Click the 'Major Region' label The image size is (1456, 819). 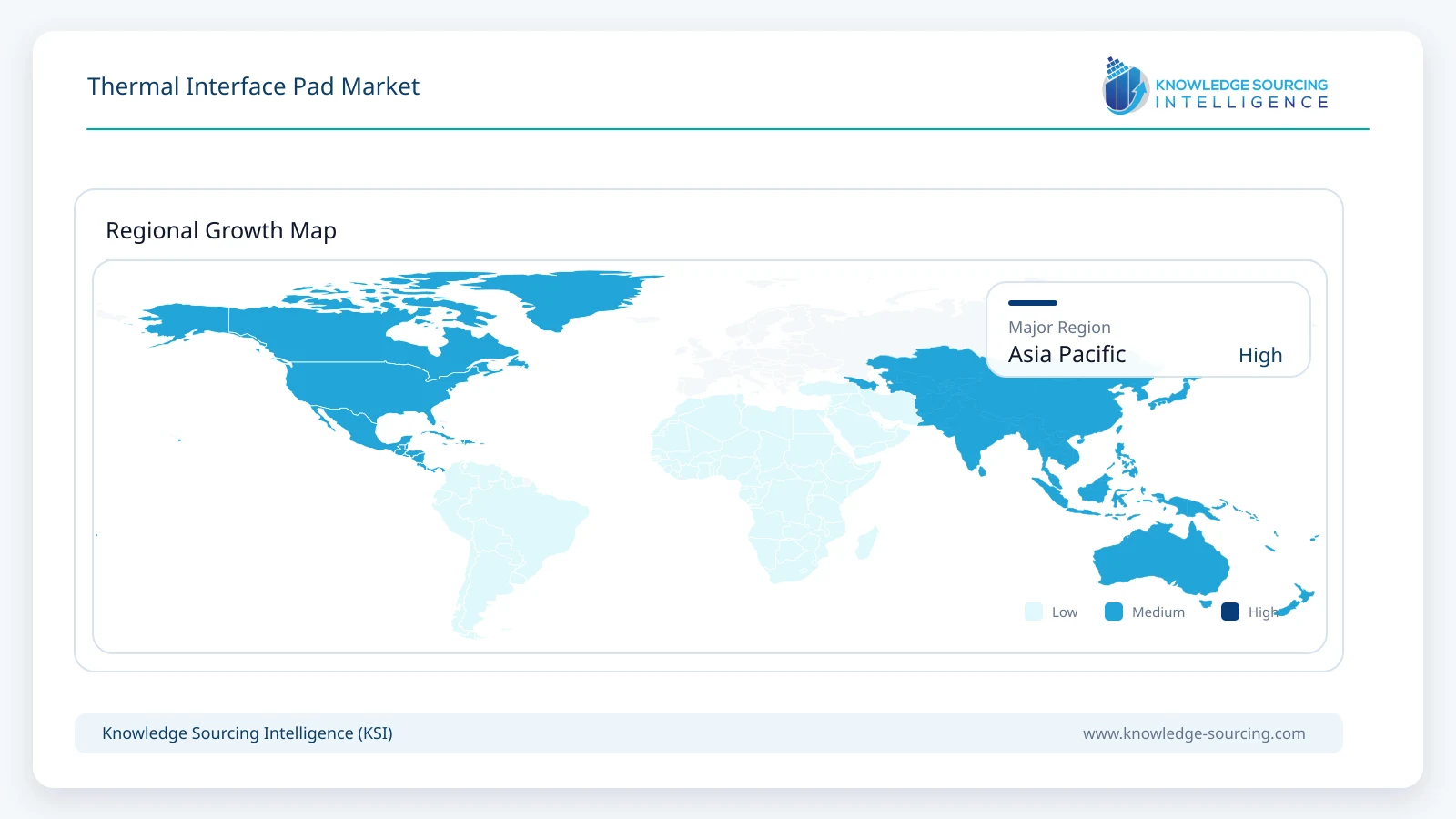(1059, 328)
